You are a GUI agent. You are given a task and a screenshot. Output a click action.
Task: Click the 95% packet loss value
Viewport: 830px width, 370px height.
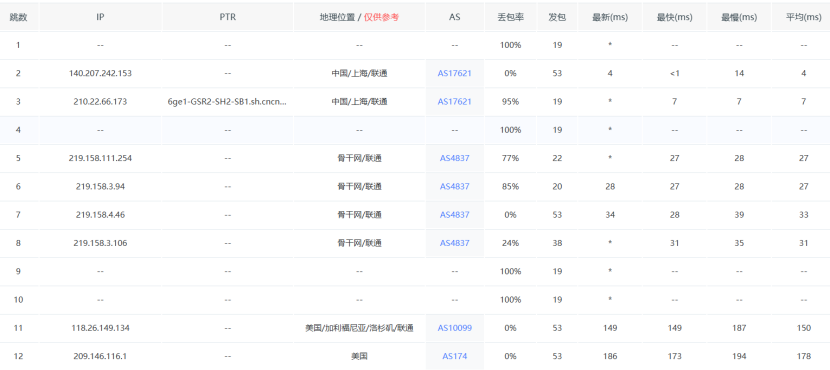pyautogui.click(x=510, y=102)
